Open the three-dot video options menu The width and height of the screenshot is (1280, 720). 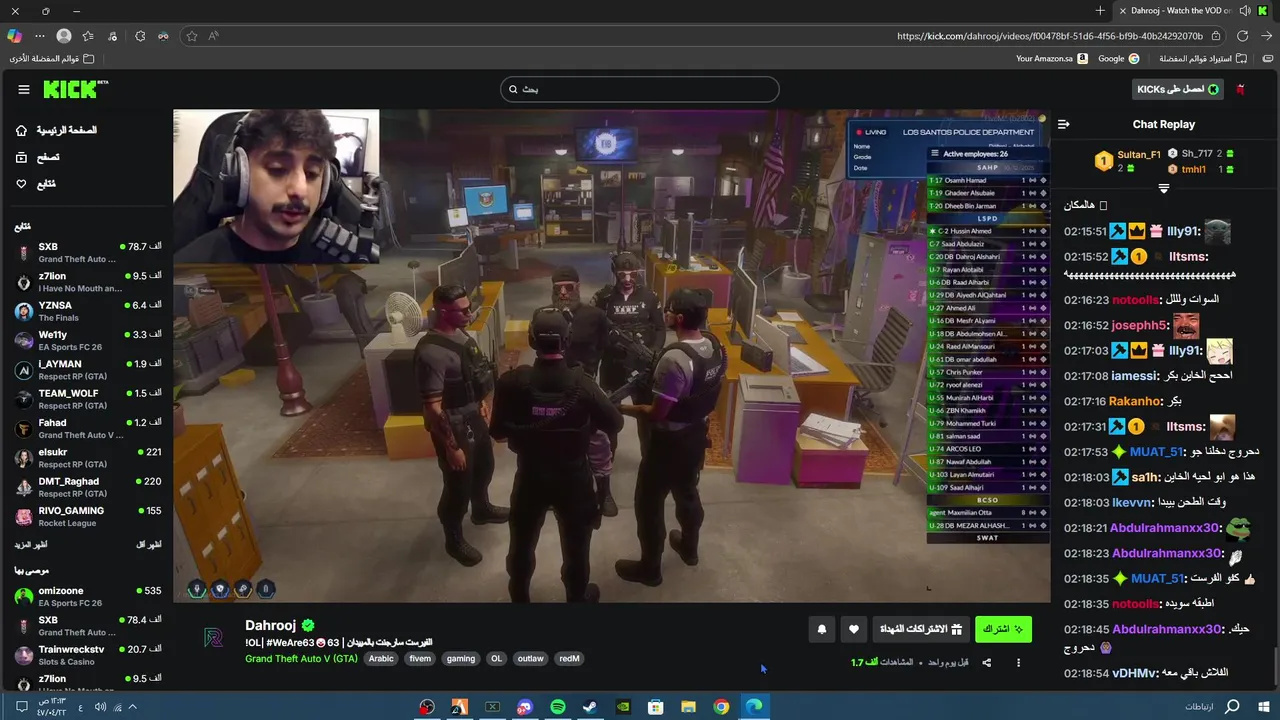pyautogui.click(x=1018, y=662)
